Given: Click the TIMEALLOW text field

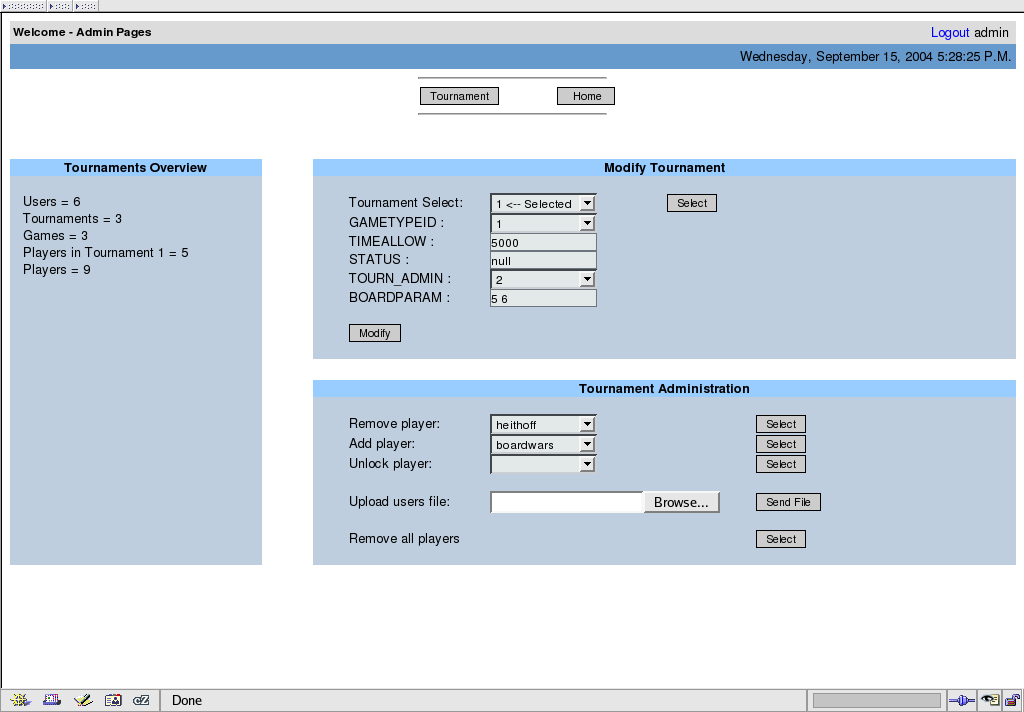Looking at the screenshot, I should pyautogui.click(x=543, y=242).
